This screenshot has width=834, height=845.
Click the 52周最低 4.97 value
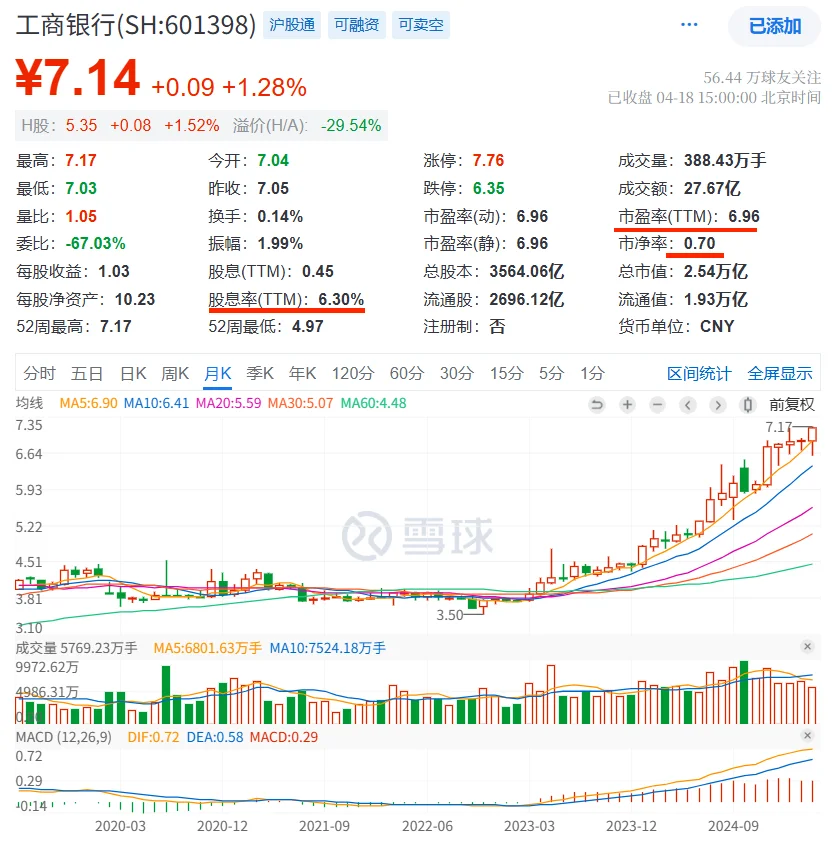click(x=308, y=326)
